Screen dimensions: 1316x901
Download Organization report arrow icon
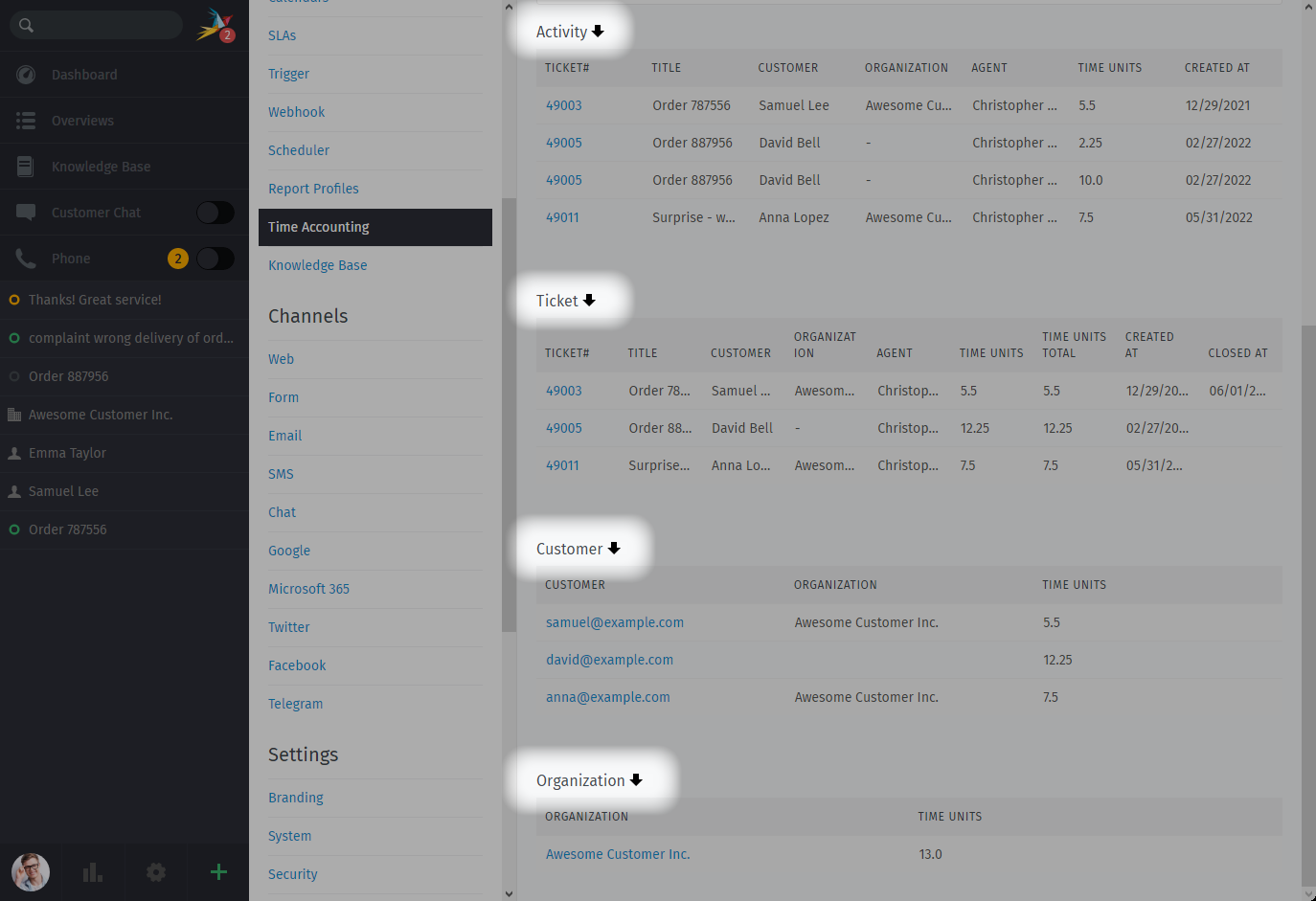tap(636, 780)
